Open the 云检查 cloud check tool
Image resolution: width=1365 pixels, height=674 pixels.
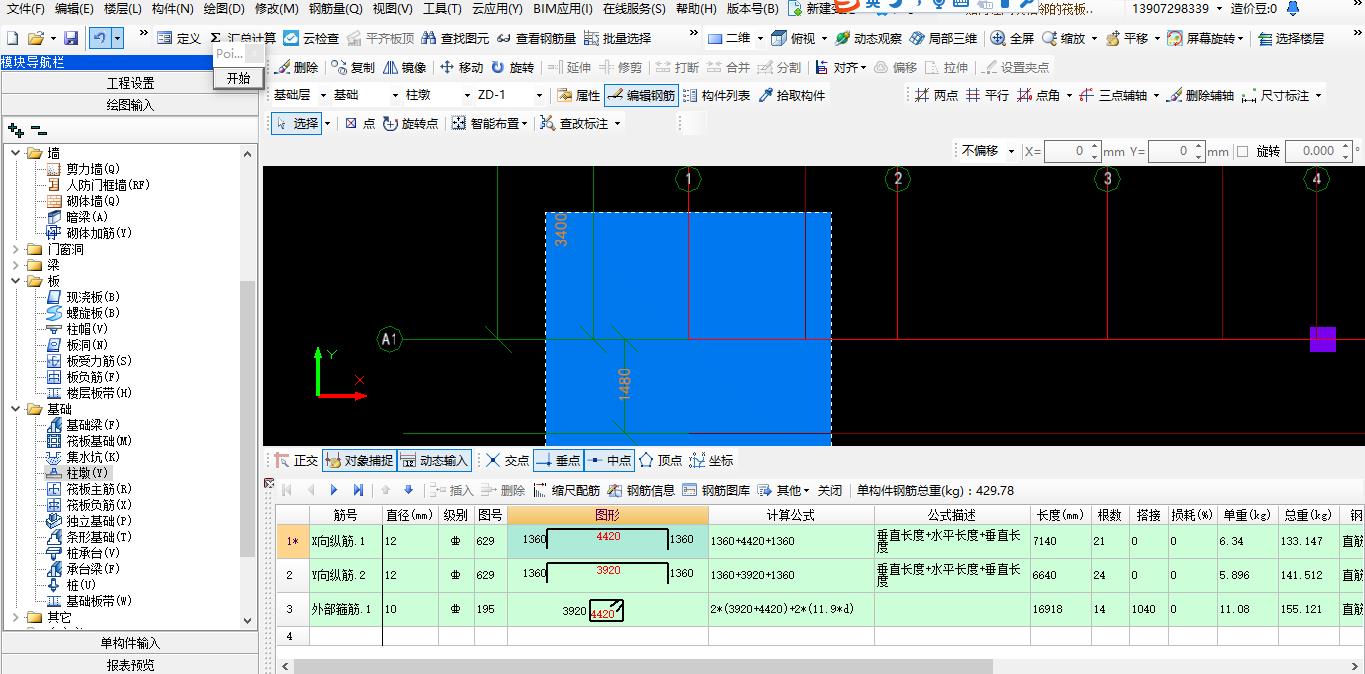point(311,38)
